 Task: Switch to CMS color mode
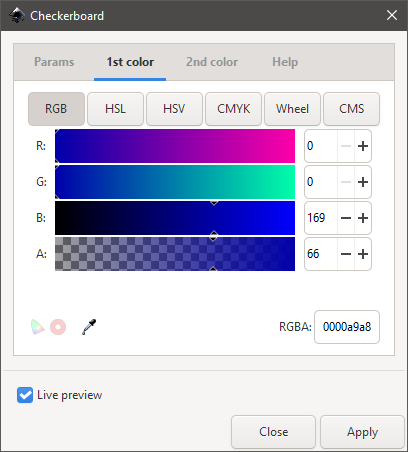(x=351, y=109)
